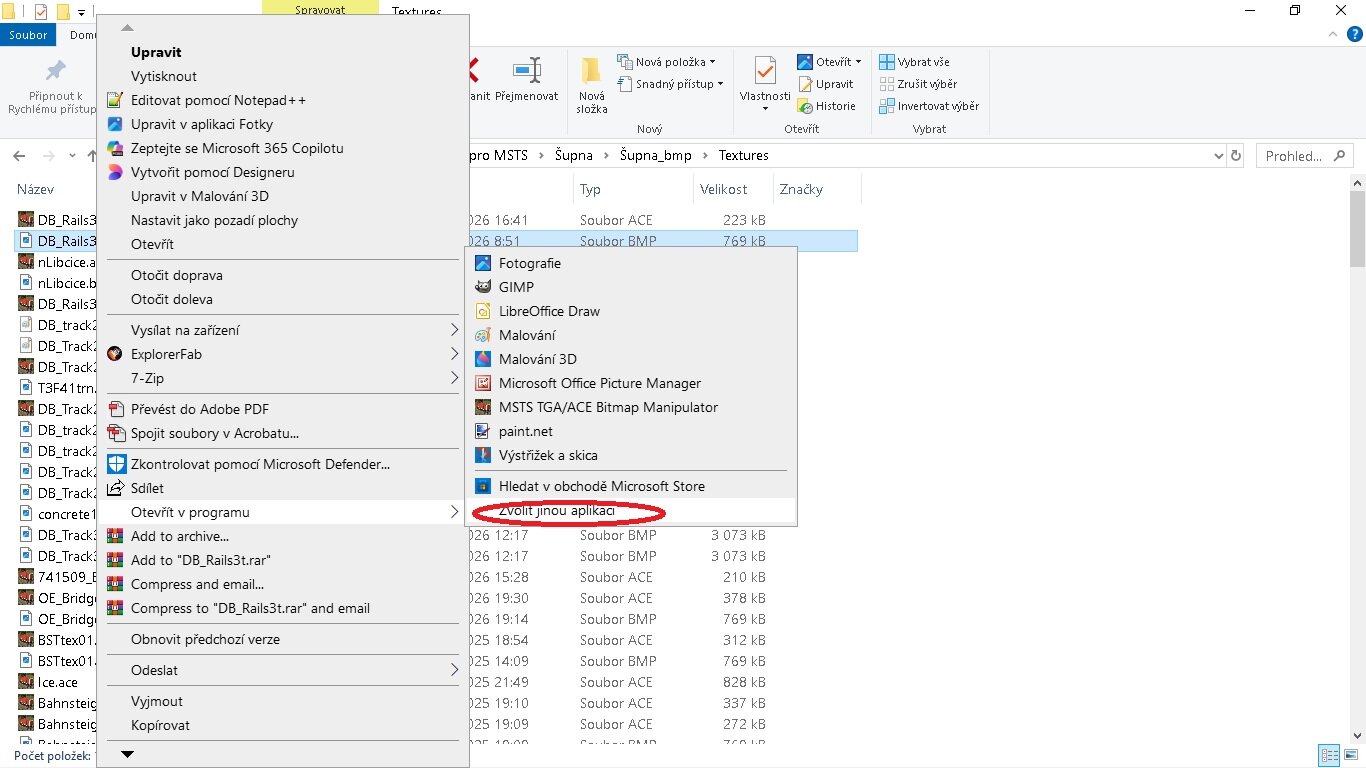1366x768 pixels.
Task: Click the Velikost column header
Action: [723, 189]
